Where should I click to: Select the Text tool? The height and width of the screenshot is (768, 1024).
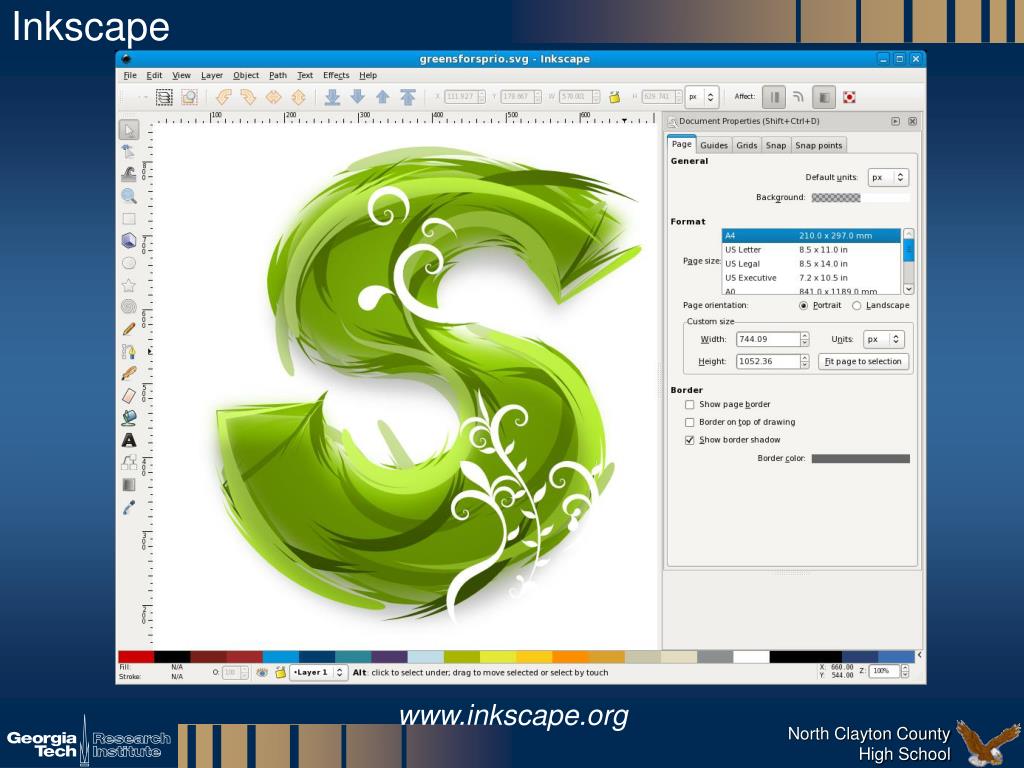(129, 440)
